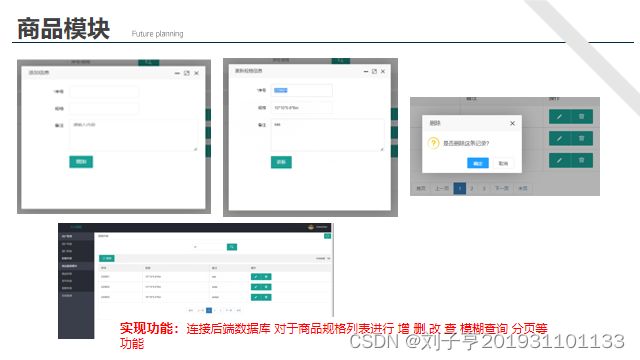This screenshot has width=640, height=360.
Task: Minimize the update specification dialog
Action: 366,71
